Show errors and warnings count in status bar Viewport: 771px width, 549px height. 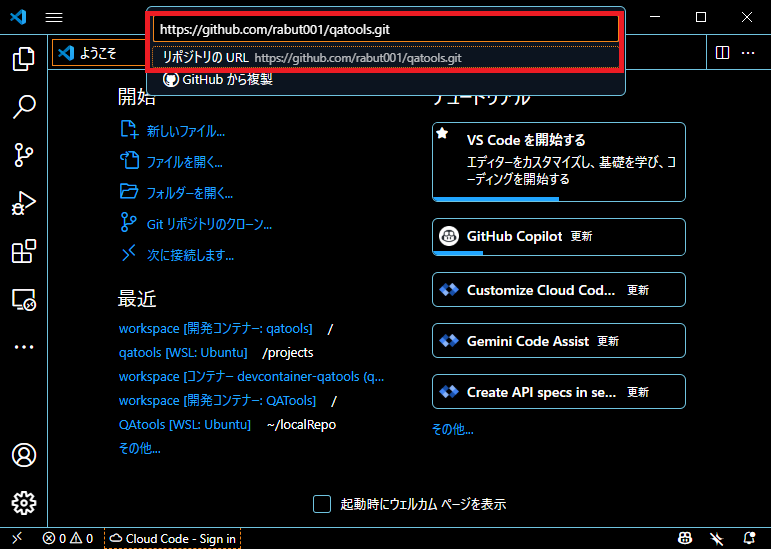[x=67, y=539]
